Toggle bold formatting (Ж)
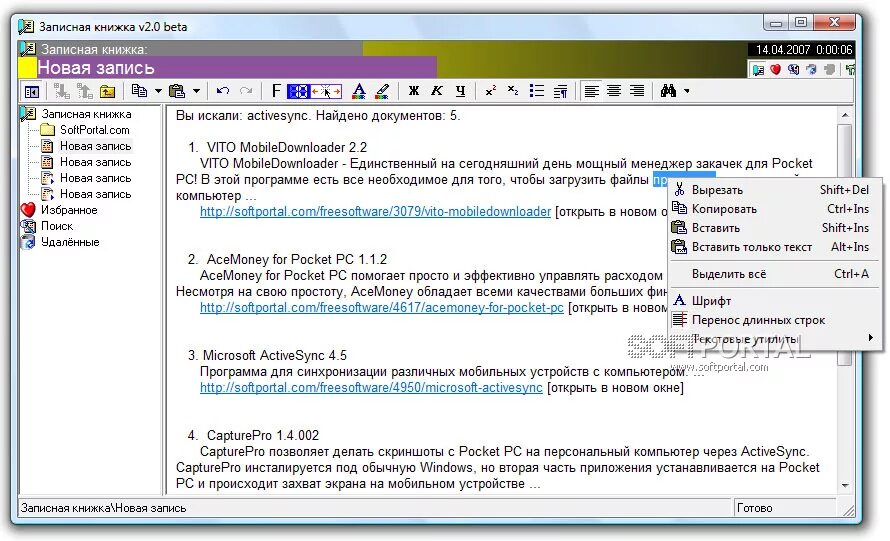The height and width of the screenshot is (541, 890). [414, 91]
